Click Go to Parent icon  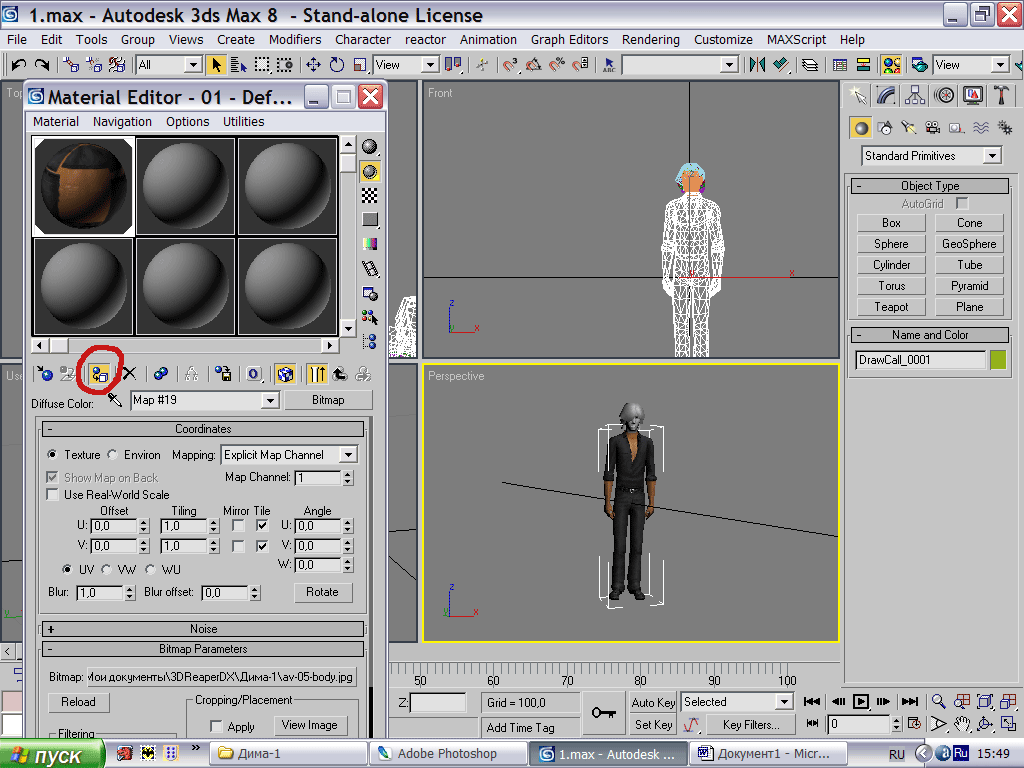(x=340, y=374)
